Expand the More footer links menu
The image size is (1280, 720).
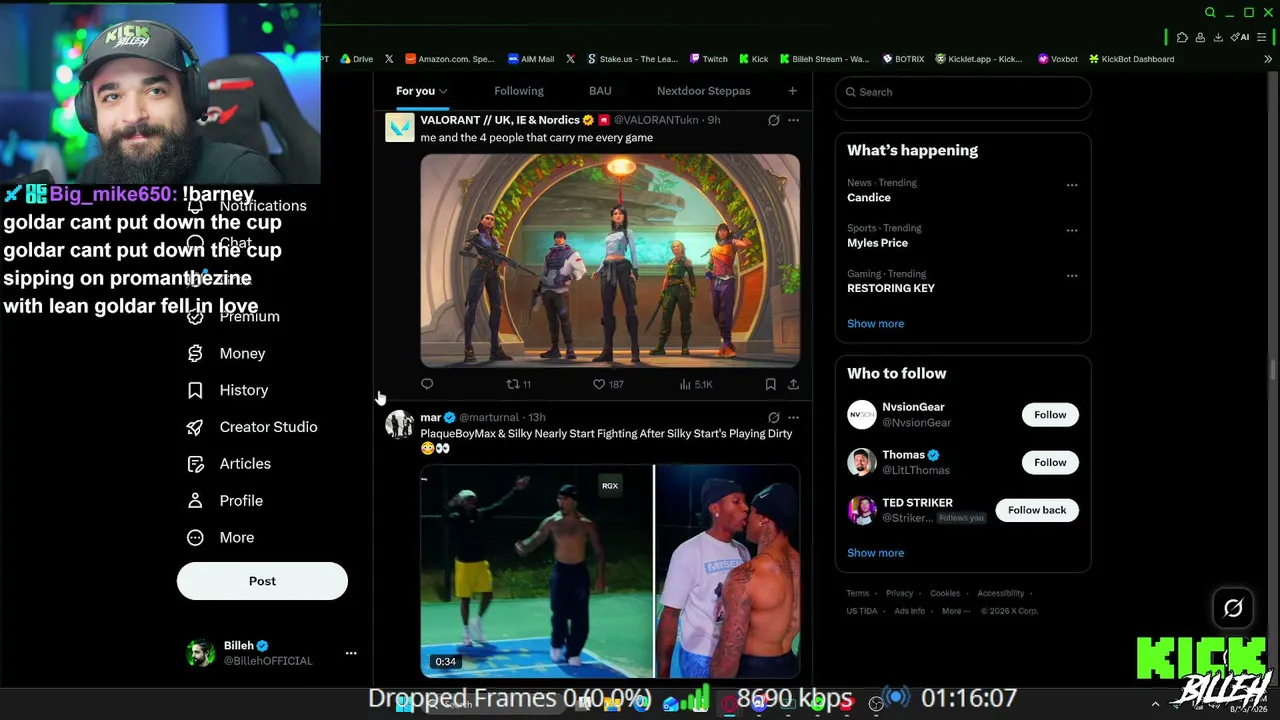tap(954, 611)
